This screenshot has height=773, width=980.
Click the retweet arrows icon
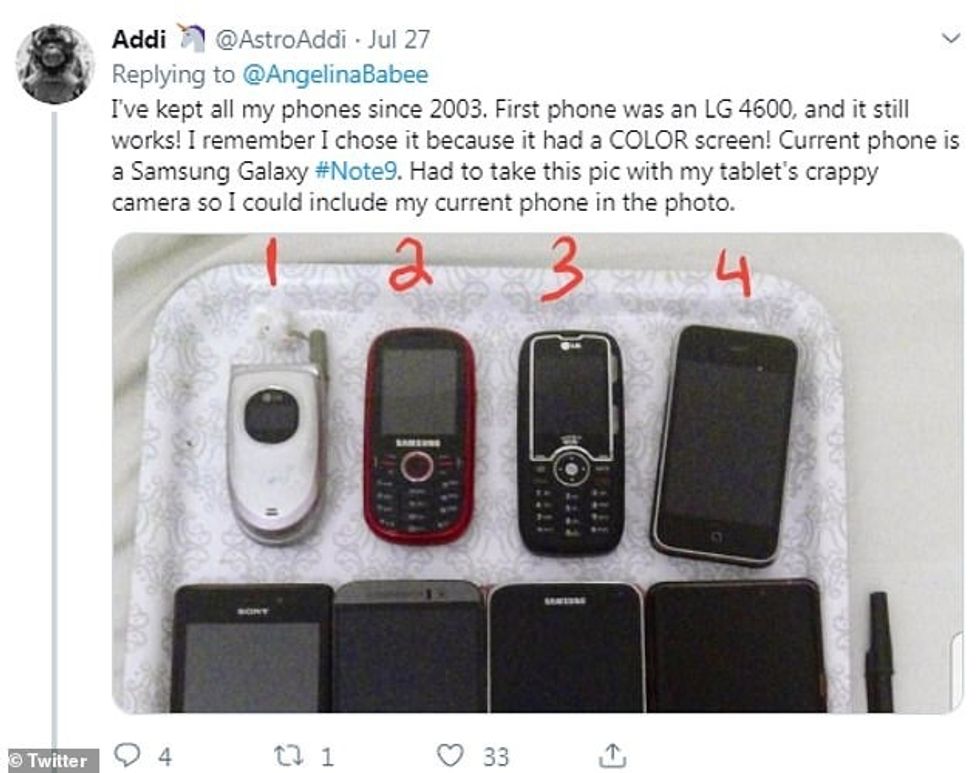(x=289, y=756)
